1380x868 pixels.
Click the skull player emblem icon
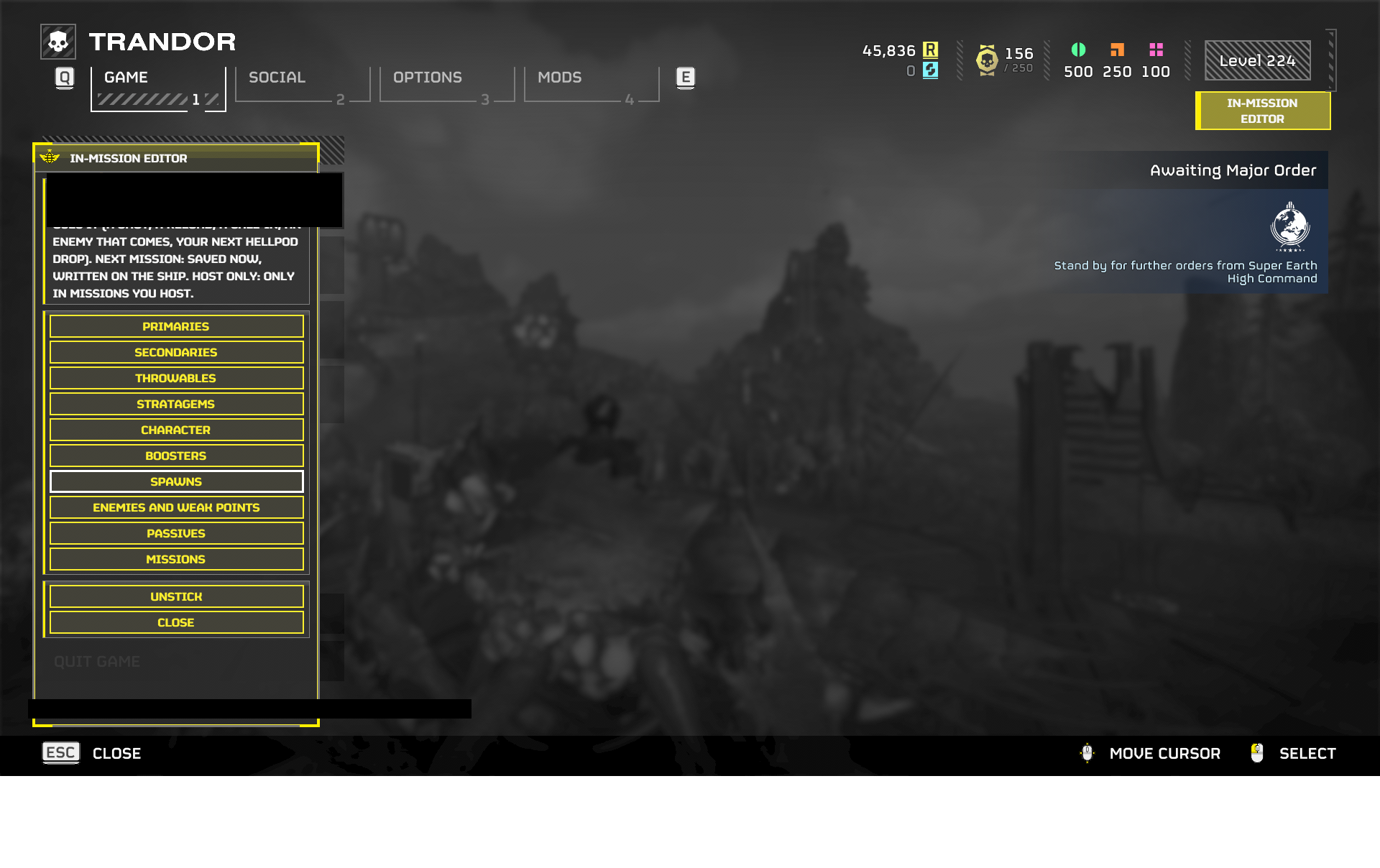click(58, 42)
